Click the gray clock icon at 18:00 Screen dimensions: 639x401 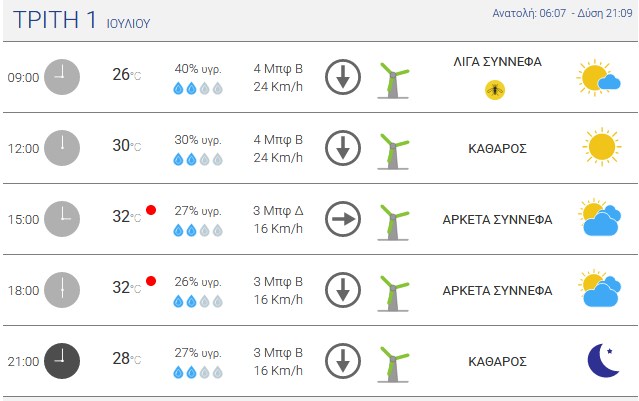coord(62,290)
